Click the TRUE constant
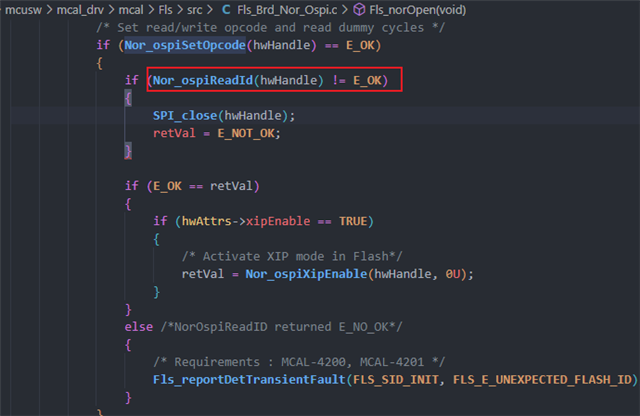The height and width of the screenshot is (416, 640). pyautogui.click(x=353, y=221)
